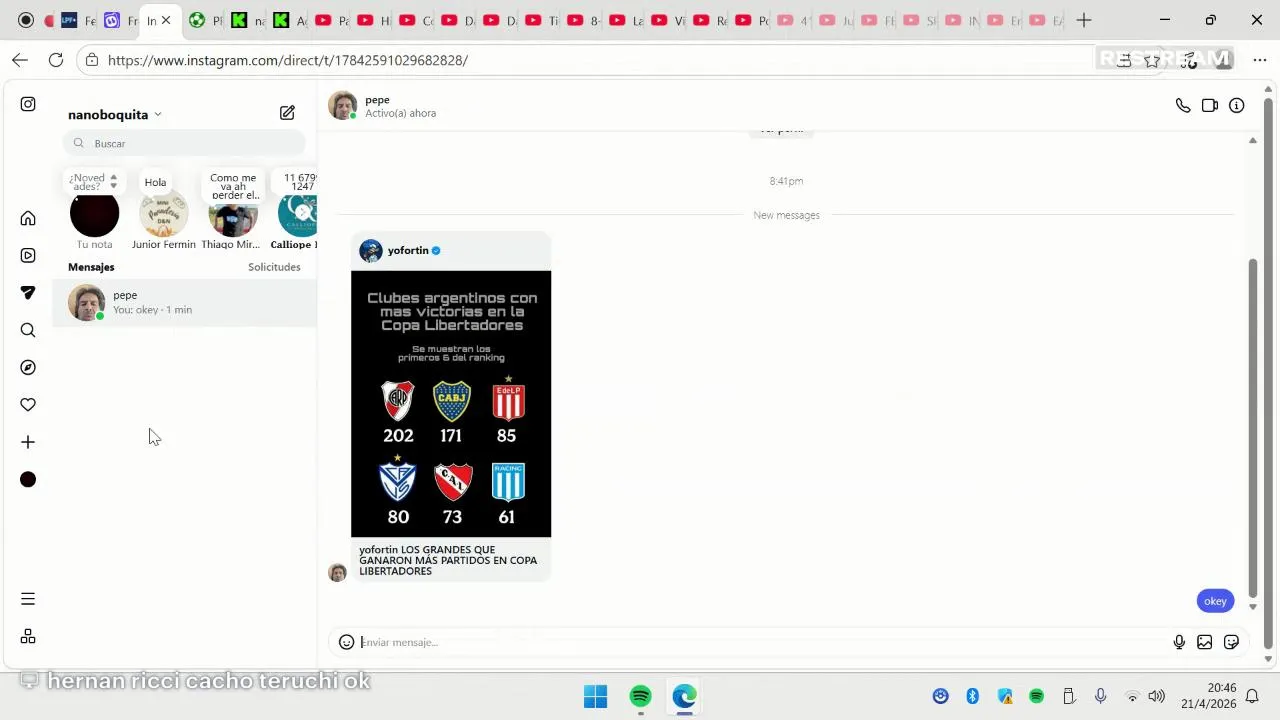Switch to the YouTube Pa tab
1280x720 pixels.
click(332, 20)
